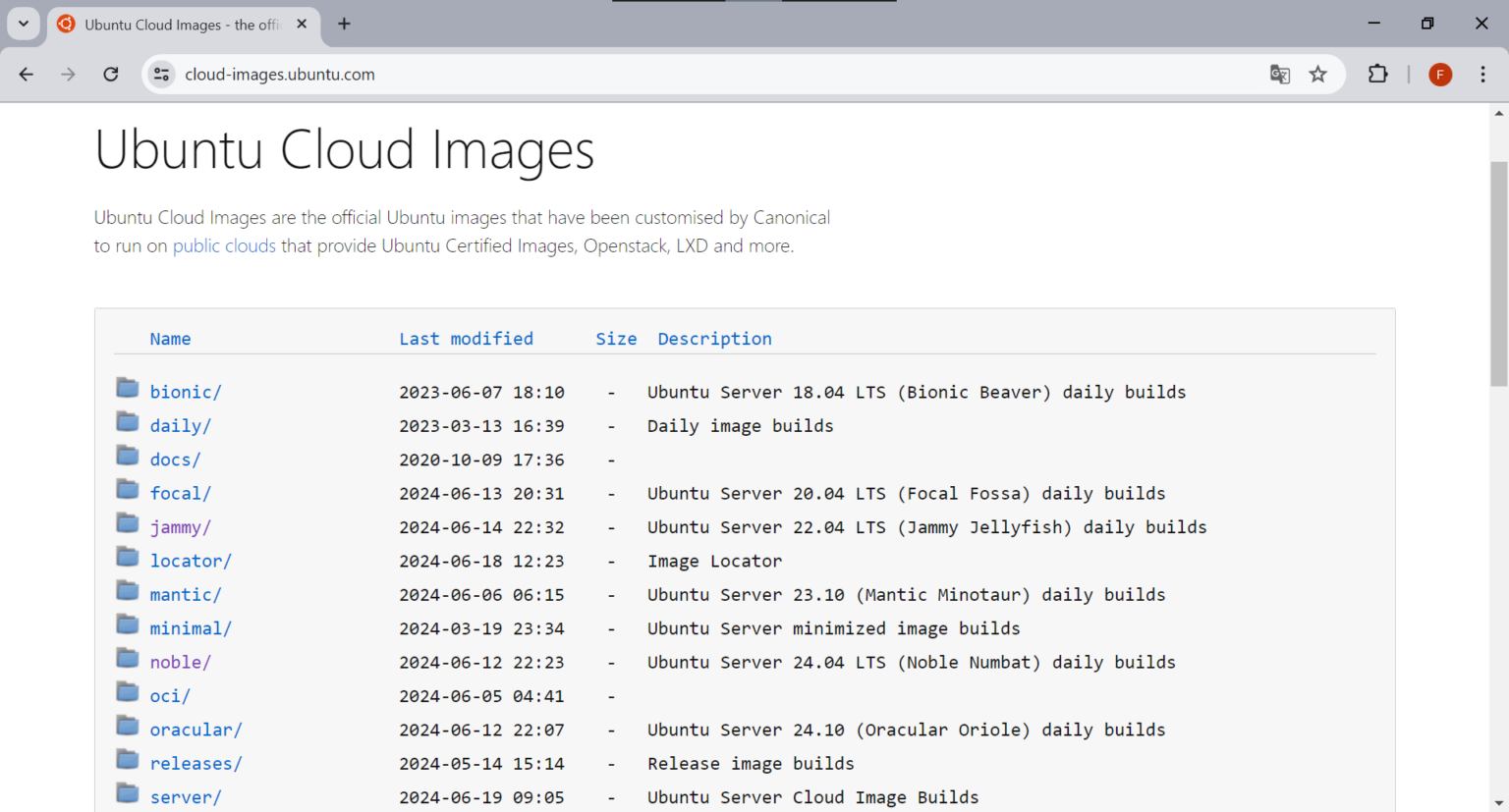Close the Ubuntu Cloud Images tab
1509x812 pixels.
[x=302, y=24]
